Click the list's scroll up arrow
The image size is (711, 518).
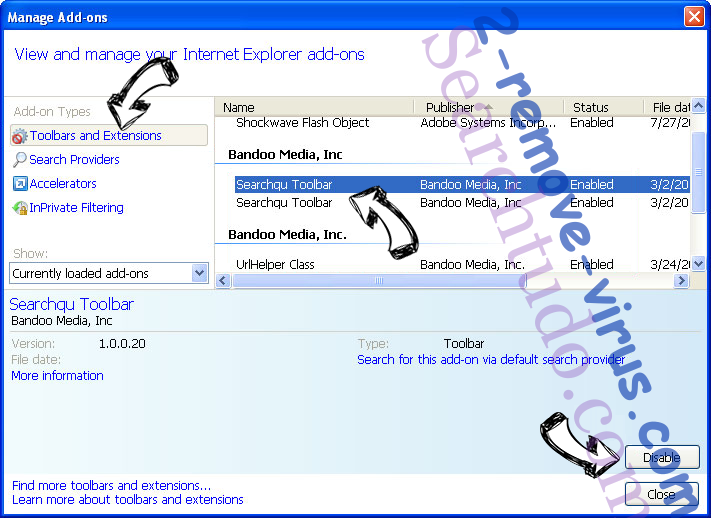(x=699, y=106)
